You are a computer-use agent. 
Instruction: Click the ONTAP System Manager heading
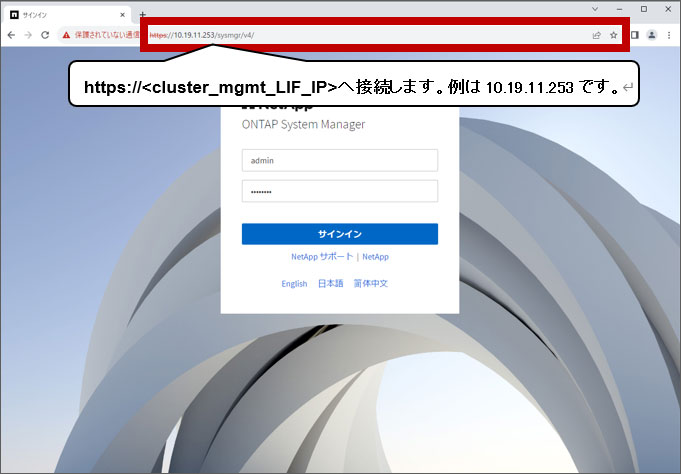coord(303,124)
